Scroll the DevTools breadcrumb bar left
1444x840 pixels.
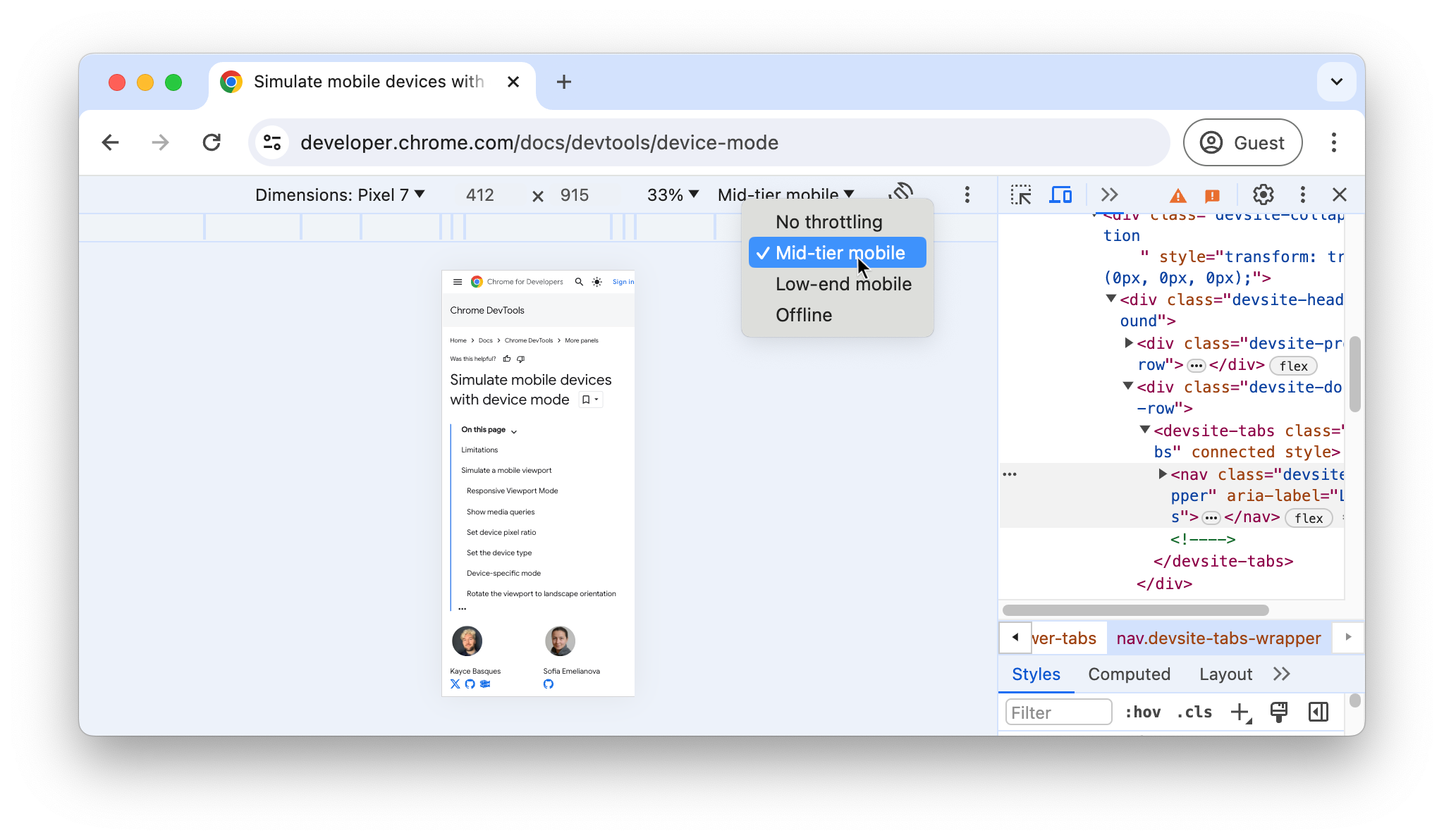pos(1015,638)
